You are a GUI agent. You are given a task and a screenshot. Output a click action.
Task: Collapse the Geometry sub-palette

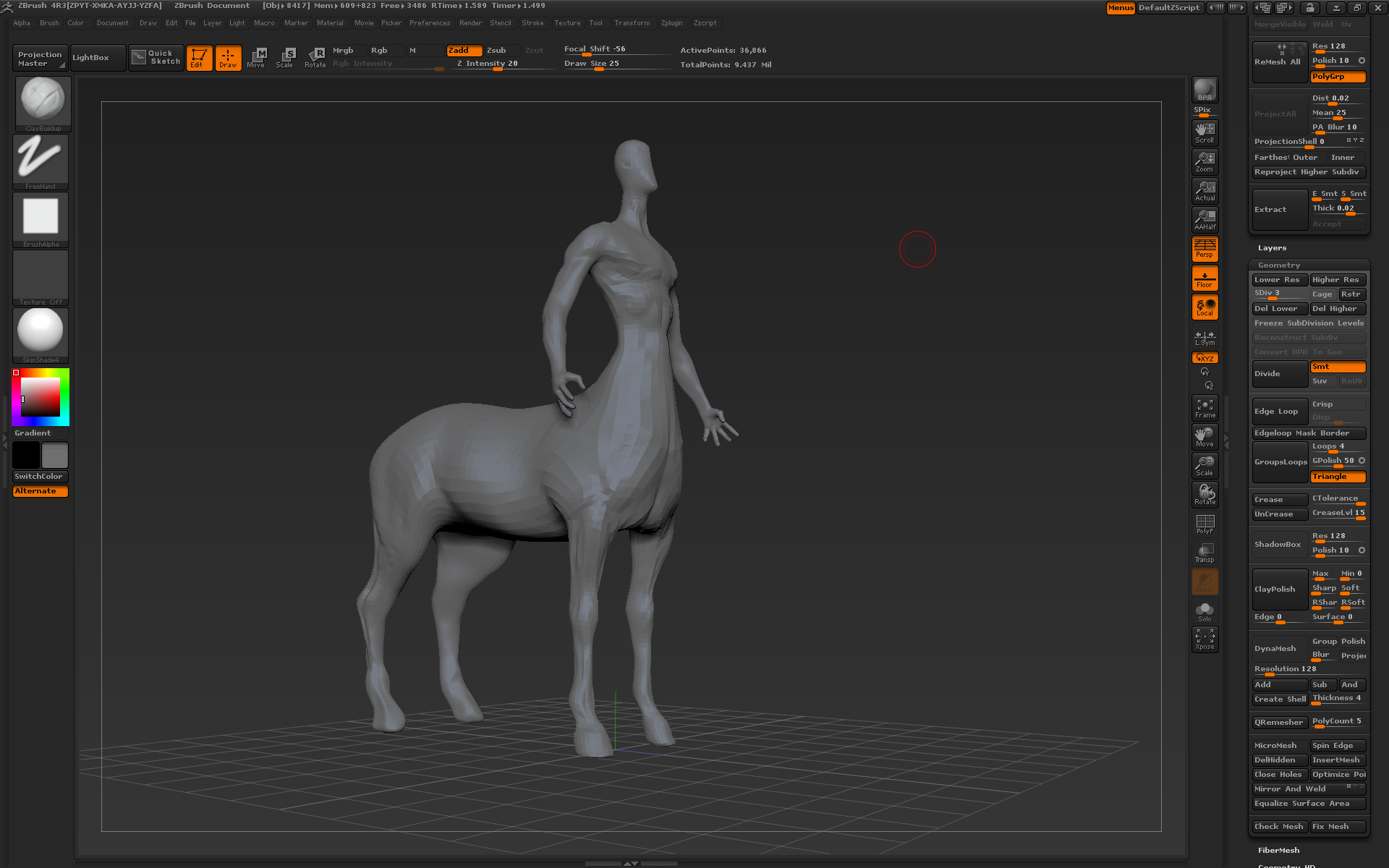coord(1278,265)
